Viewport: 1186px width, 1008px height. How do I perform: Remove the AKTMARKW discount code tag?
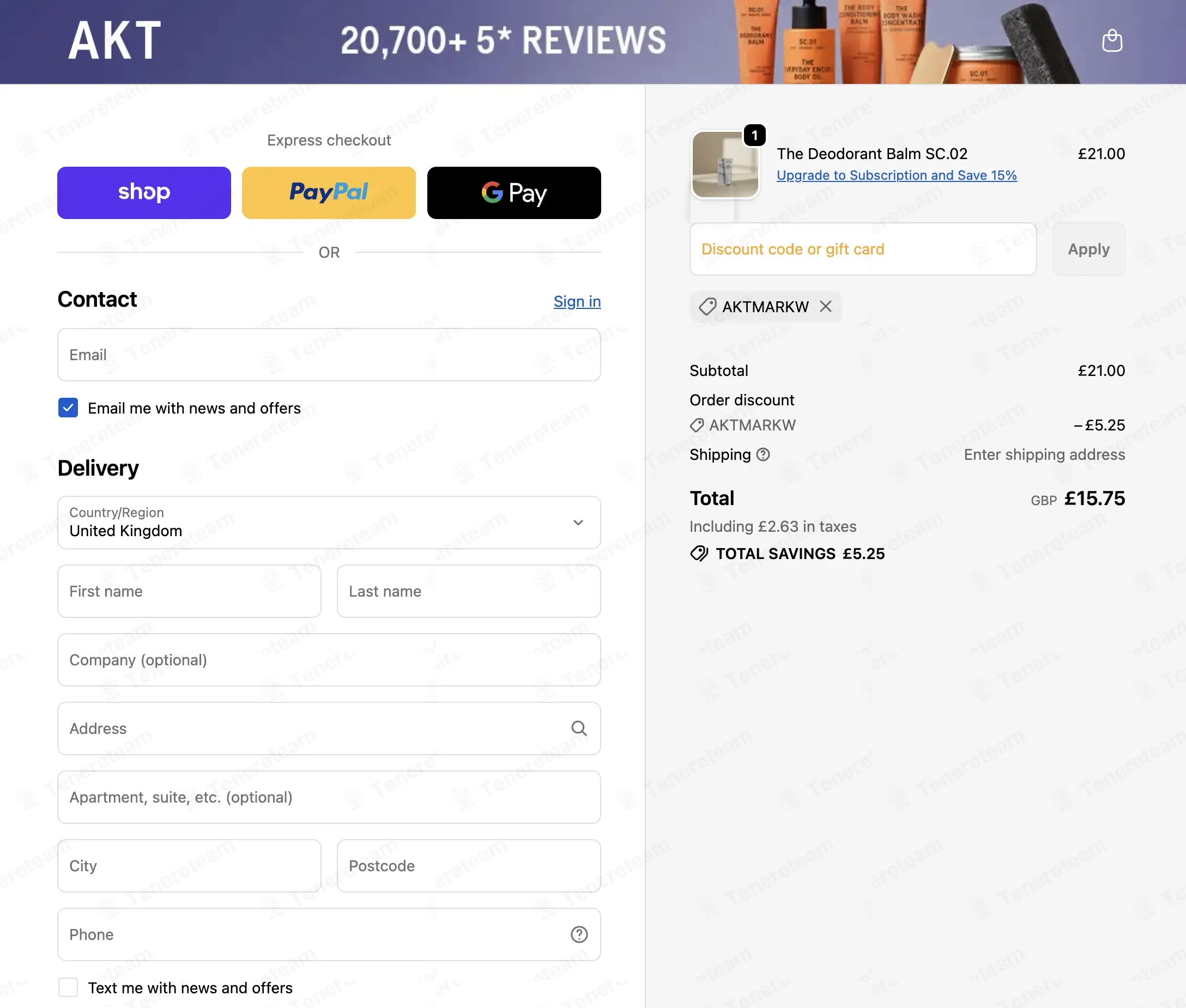pyautogui.click(x=825, y=307)
